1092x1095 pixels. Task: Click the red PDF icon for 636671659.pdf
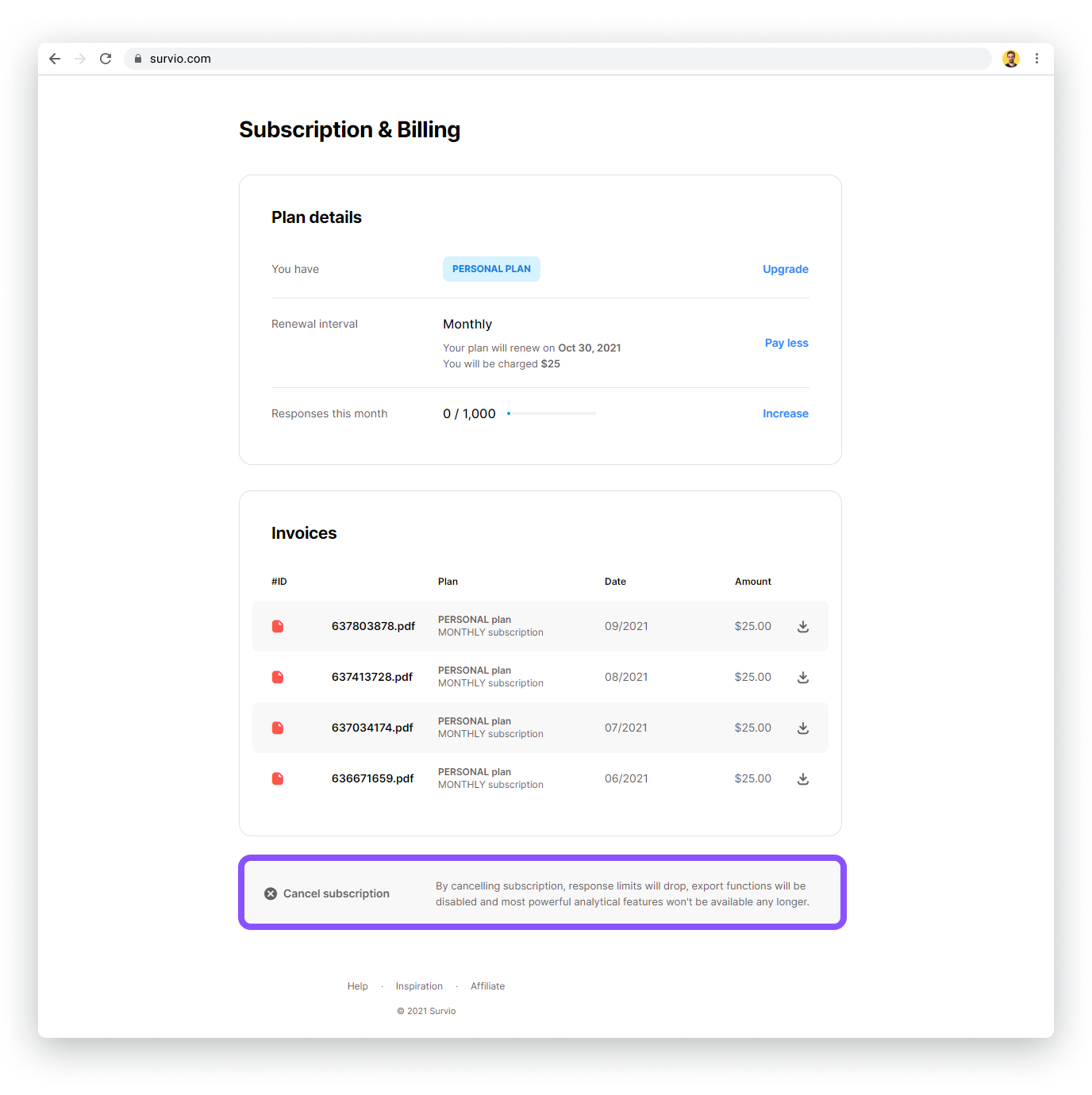(278, 778)
